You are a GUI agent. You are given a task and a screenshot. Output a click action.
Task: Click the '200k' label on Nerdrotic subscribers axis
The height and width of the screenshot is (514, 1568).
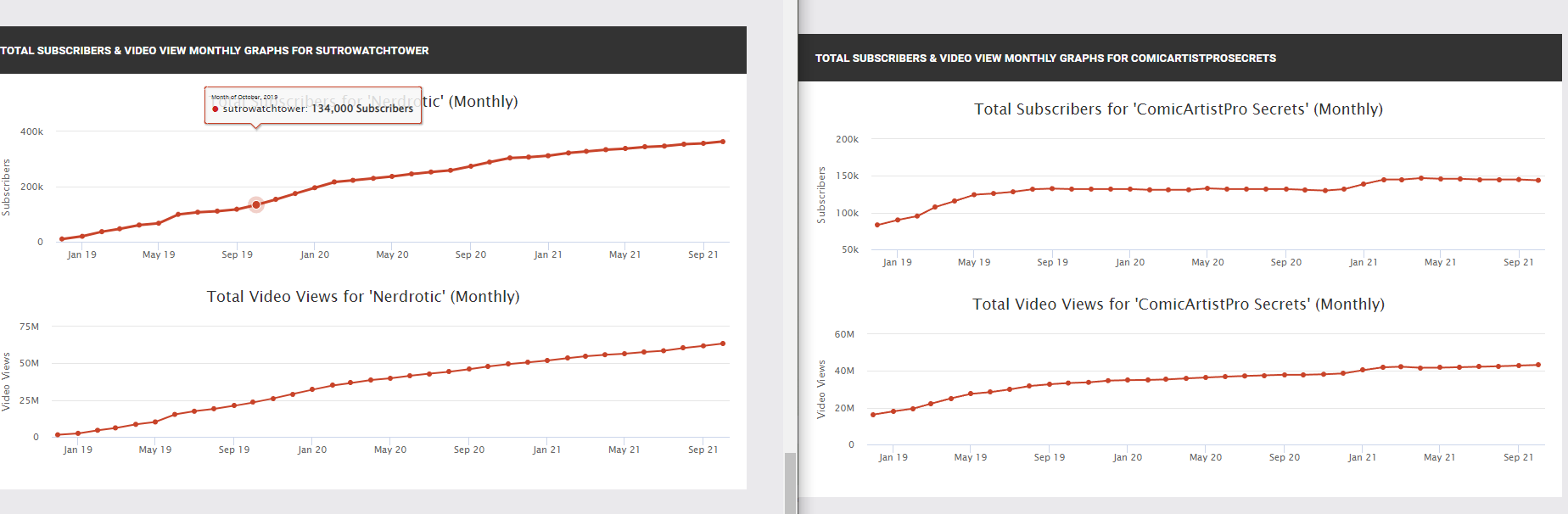click(32, 187)
